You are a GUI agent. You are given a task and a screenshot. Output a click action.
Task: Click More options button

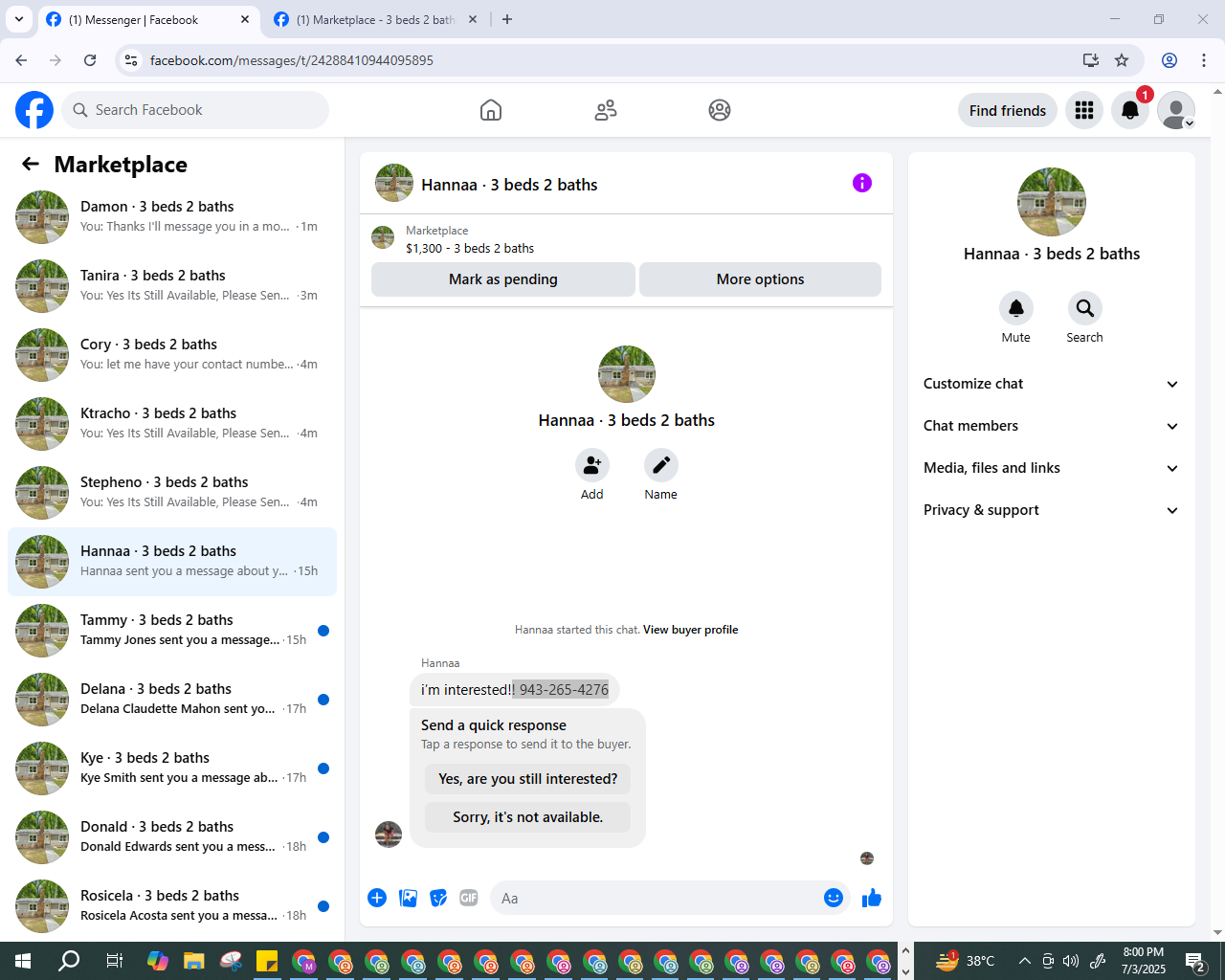point(761,279)
